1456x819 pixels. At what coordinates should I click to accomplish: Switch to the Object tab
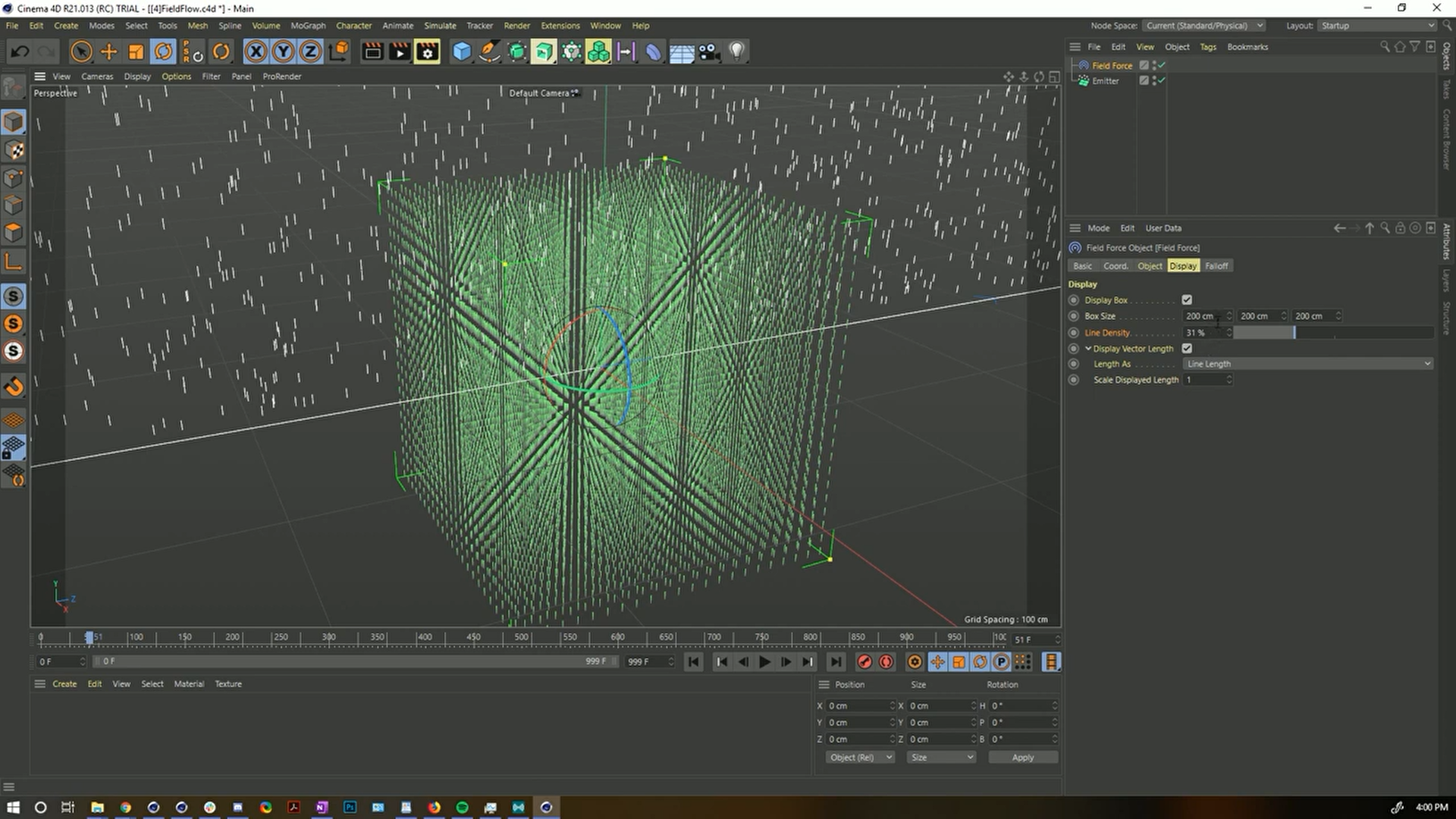[1149, 265]
